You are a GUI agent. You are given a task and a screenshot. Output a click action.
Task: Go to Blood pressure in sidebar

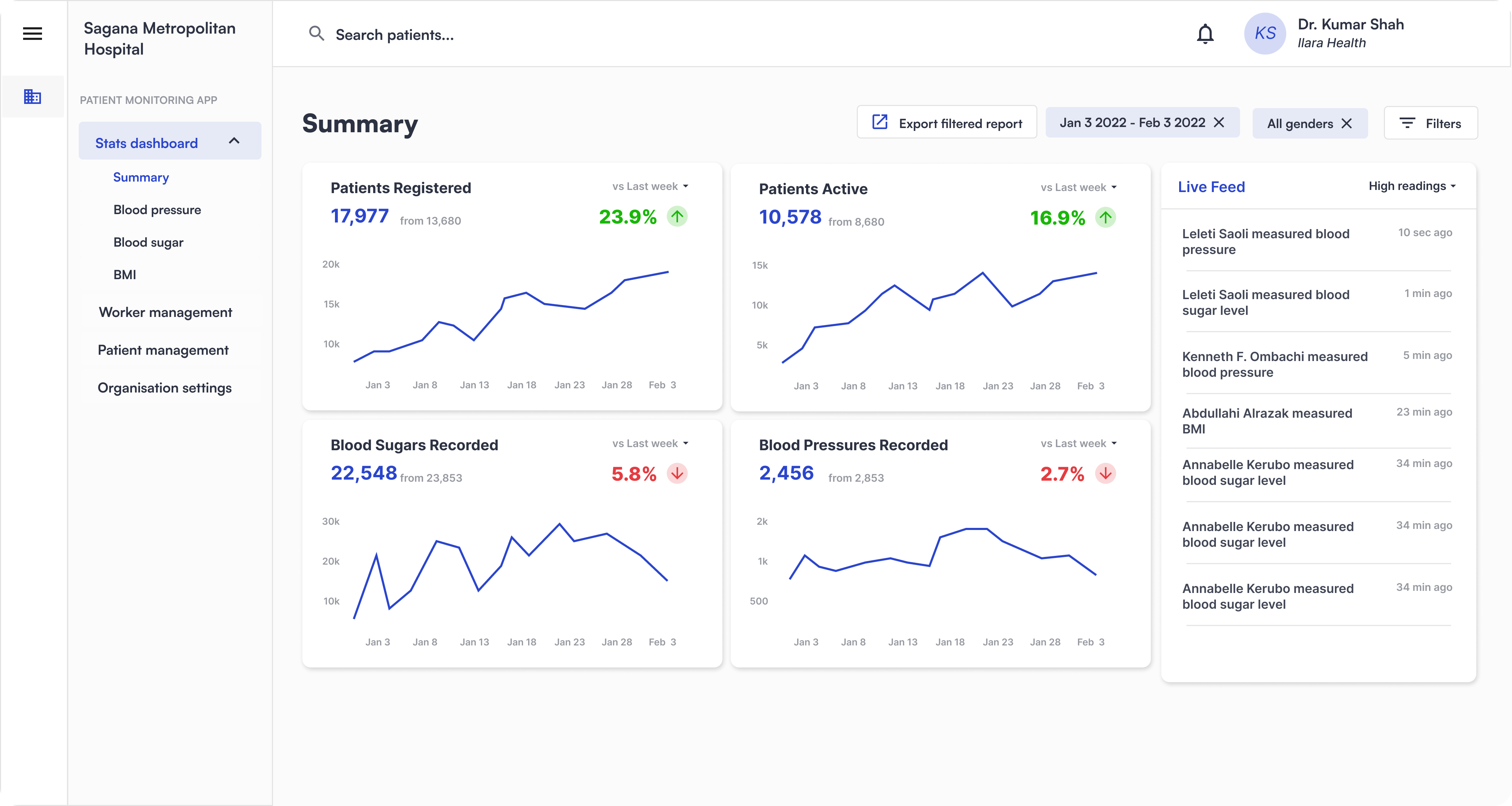[157, 210]
